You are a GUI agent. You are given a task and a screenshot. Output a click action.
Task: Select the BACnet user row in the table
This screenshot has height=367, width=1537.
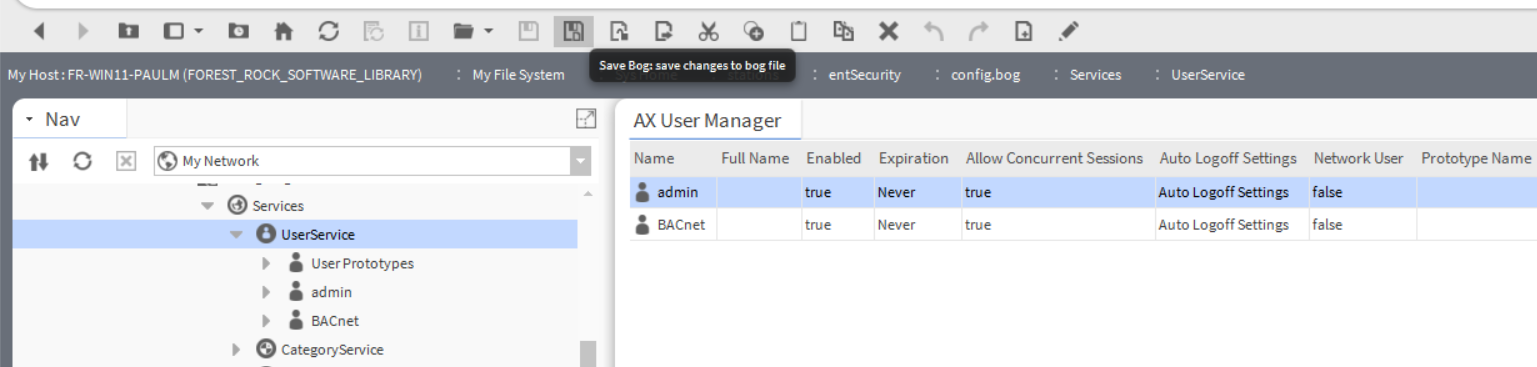(x=1083, y=225)
